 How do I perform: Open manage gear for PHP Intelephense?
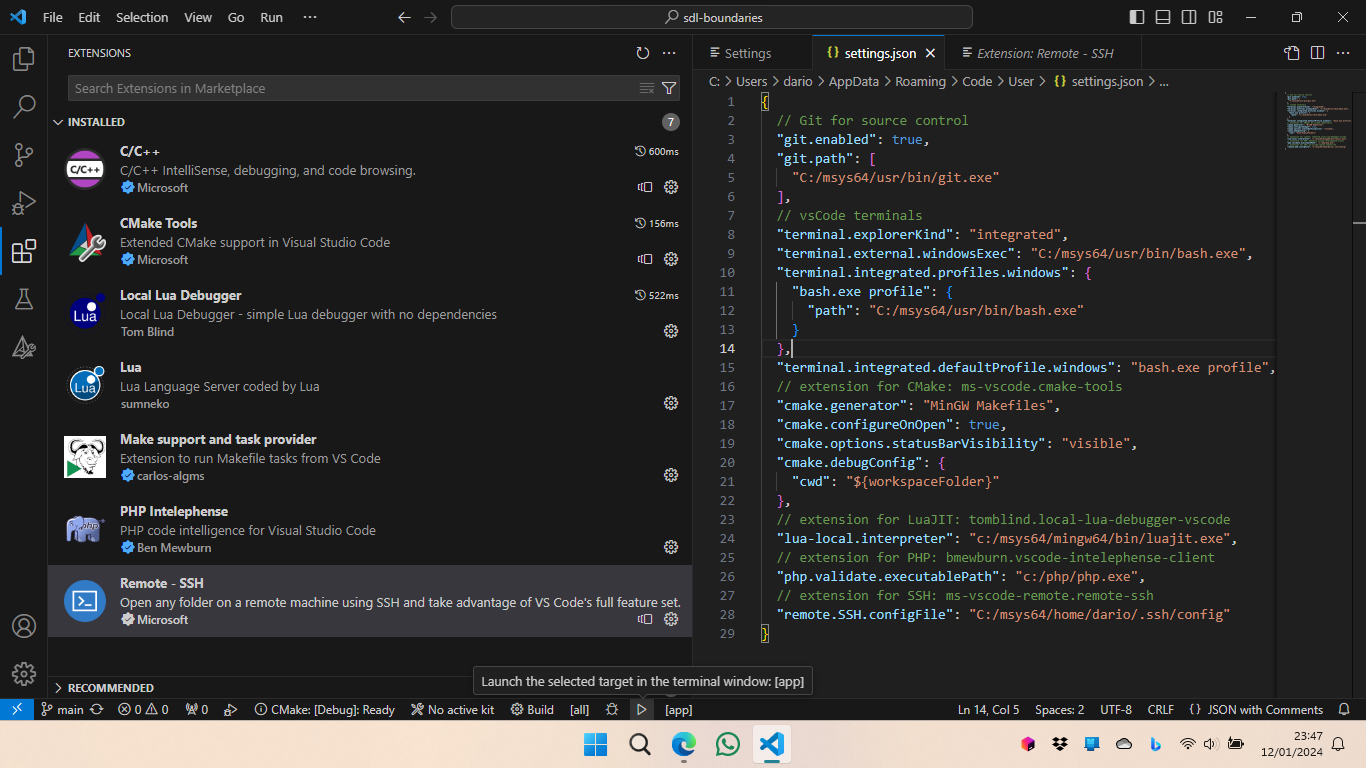(671, 547)
